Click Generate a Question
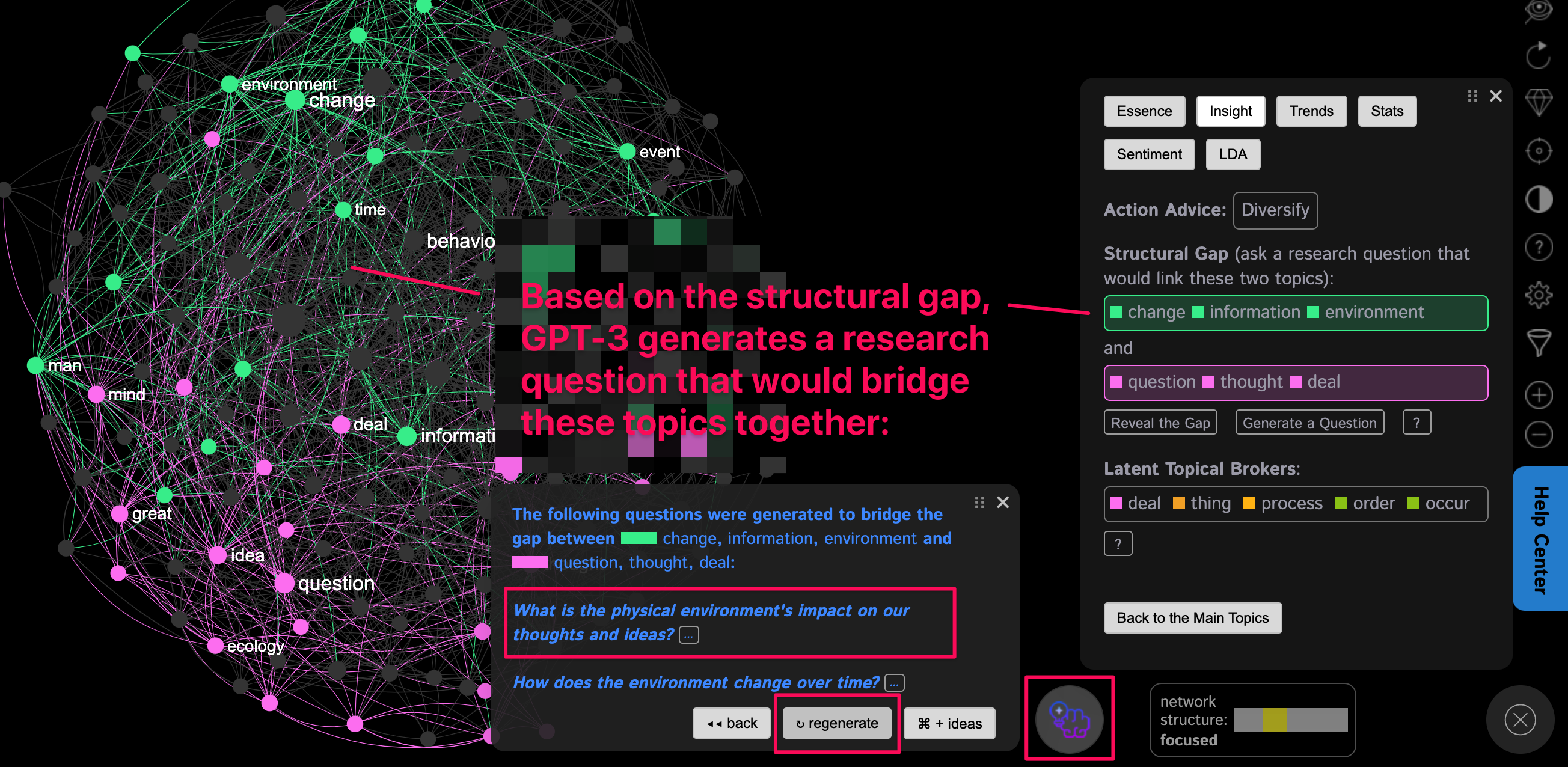Screen dimensions: 1568x767 pyautogui.click(x=1309, y=422)
